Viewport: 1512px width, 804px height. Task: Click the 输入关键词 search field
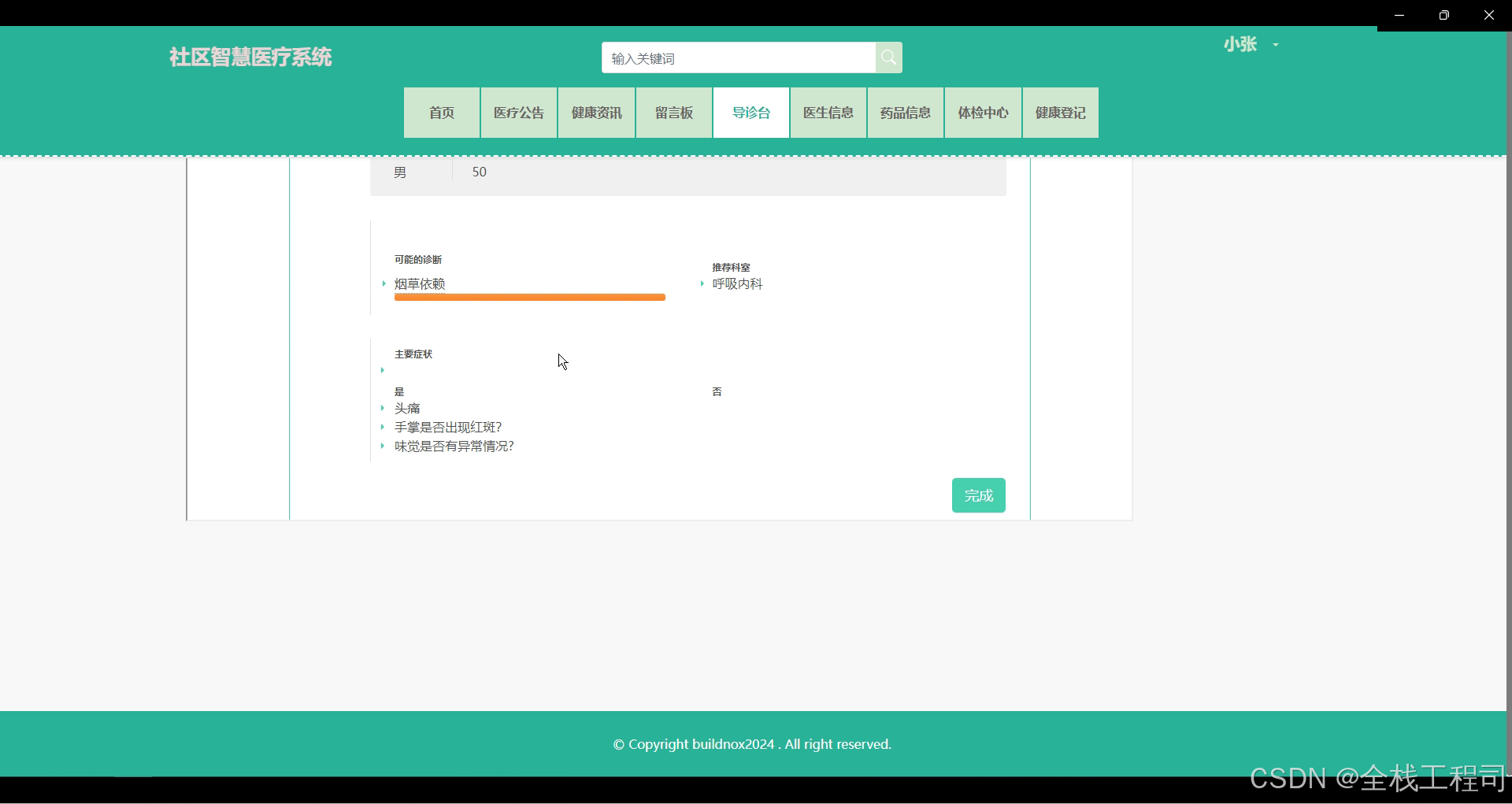pos(739,57)
